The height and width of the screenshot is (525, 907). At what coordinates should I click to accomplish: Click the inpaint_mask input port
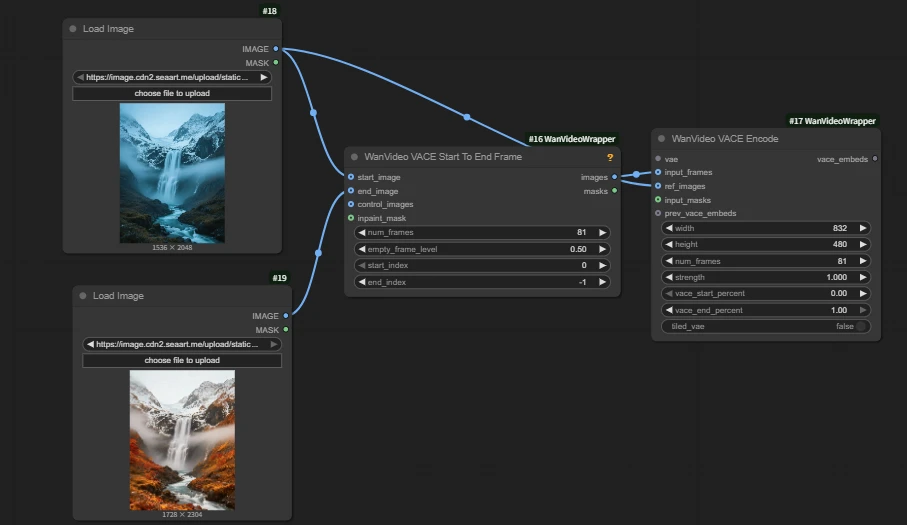350,218
